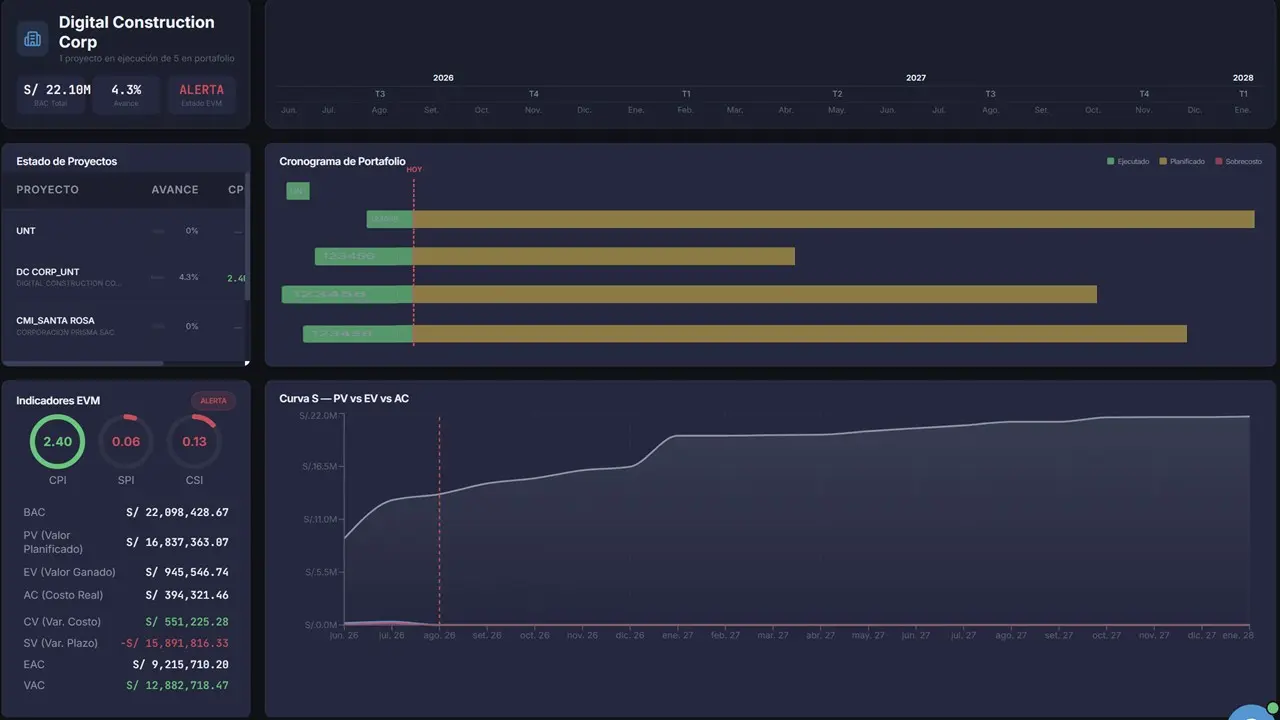Select the DC CORP_UNT project row
Image resolution: width=1280 pixels, height=720 pixels.
(x=124, y=277)
